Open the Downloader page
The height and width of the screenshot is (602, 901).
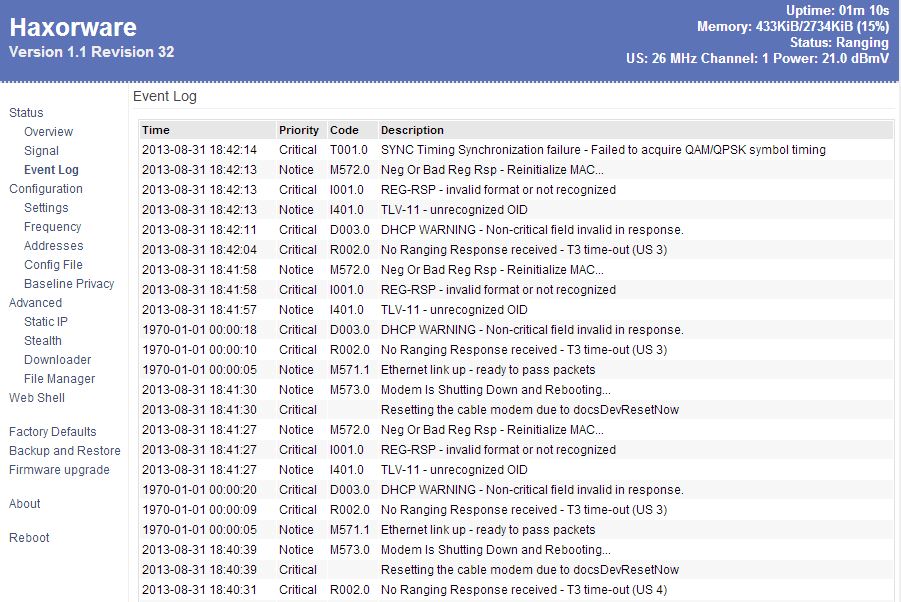click(x=57, y=360)
